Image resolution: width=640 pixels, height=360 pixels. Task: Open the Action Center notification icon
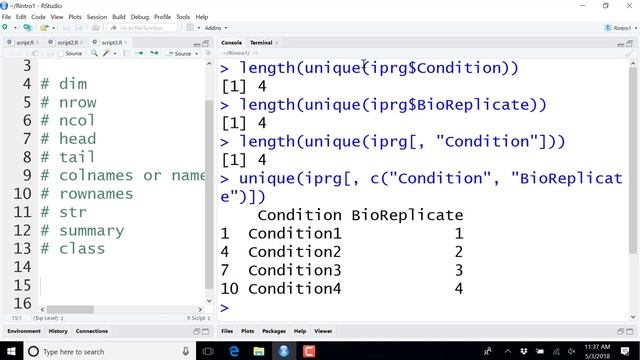pyautogui.click(x=625, y=351)
